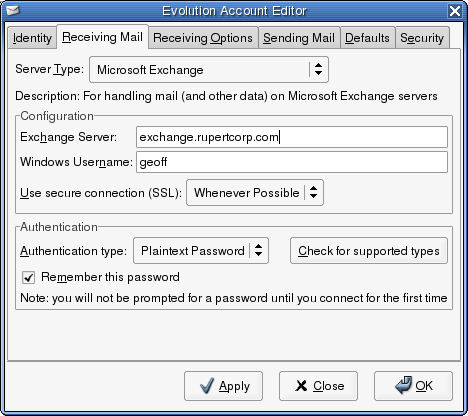Click Check for supported types button
The height and width of the screenshot is (416, 468).
(369, 251)
